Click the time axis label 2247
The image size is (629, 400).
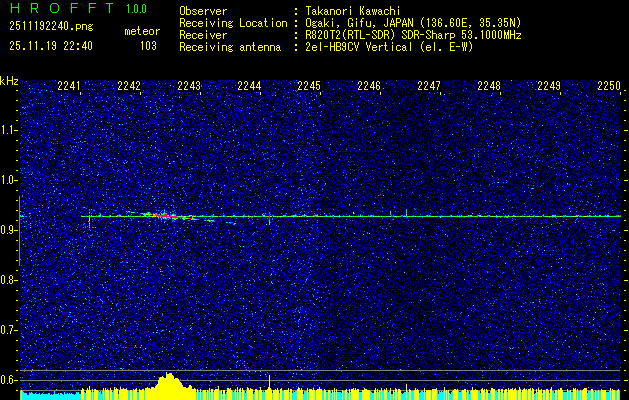[429, 86]
